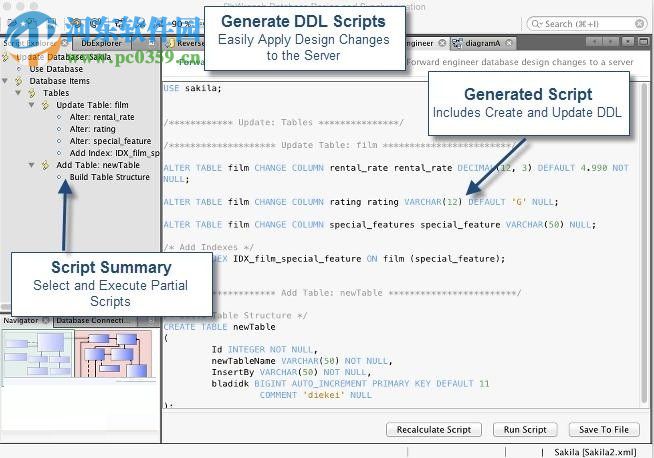Collapse the Update Table: film node
Viewport: 654px width, 458px height.
pos(31,105)
